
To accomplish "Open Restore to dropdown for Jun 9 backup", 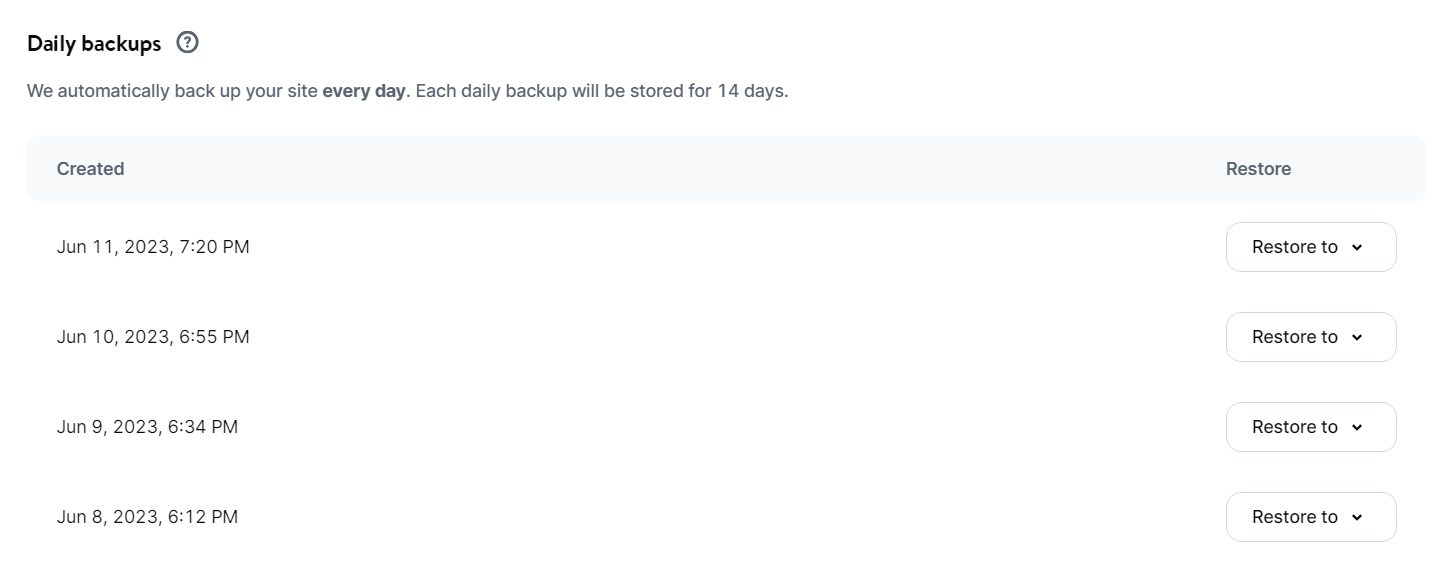I will pyautogui.click(x=1310, y=427).
